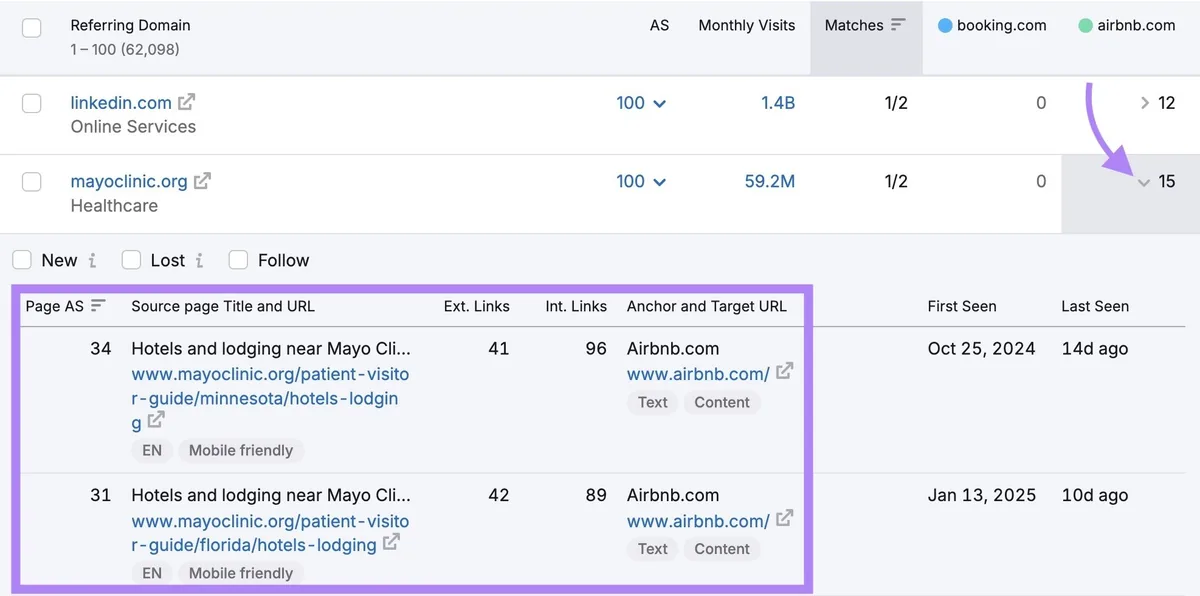Open www.airbnb.com target link in Page AS 31 row
The width and height of the screenshot is (1200, 596).
698,521
